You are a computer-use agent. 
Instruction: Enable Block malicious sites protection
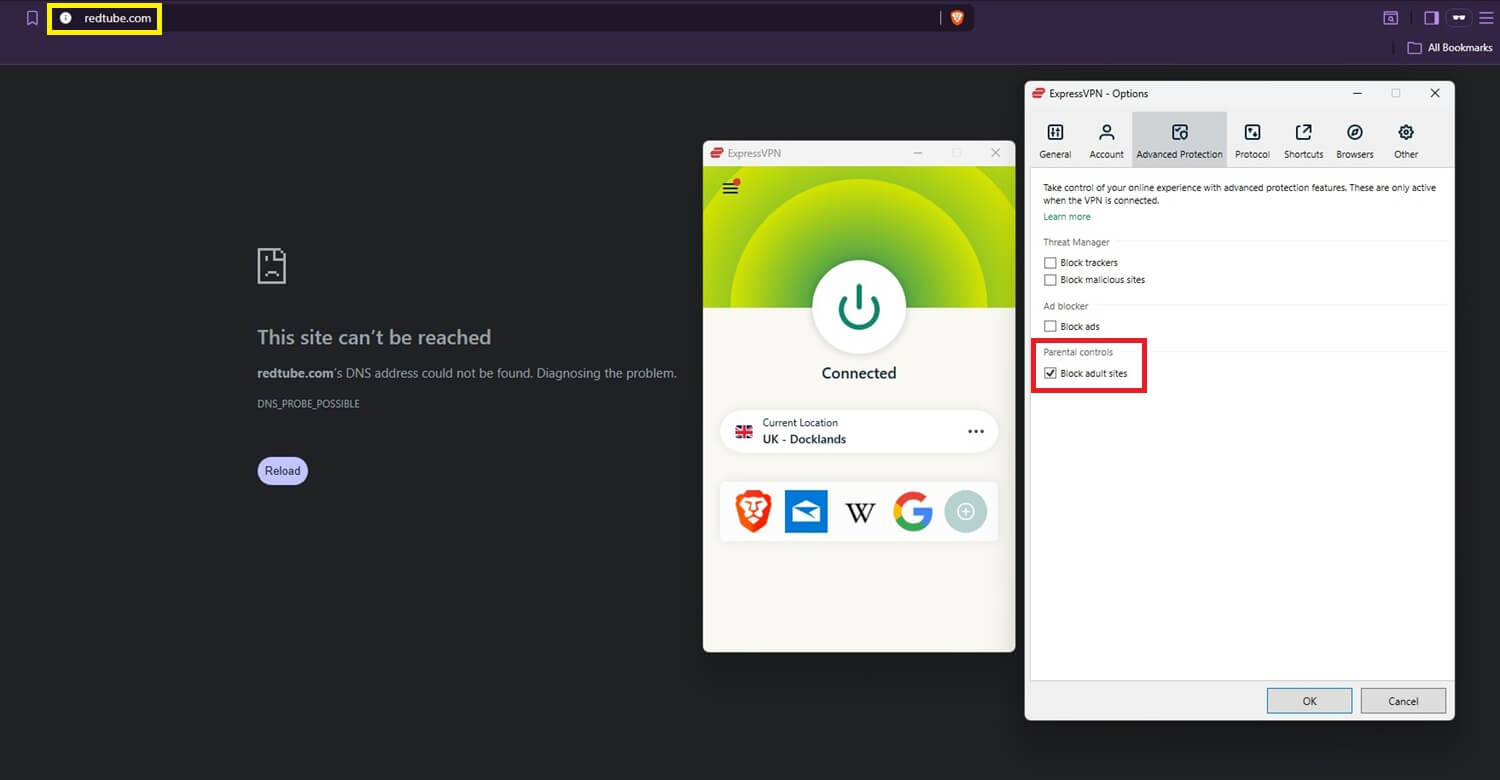point(1050,280)
